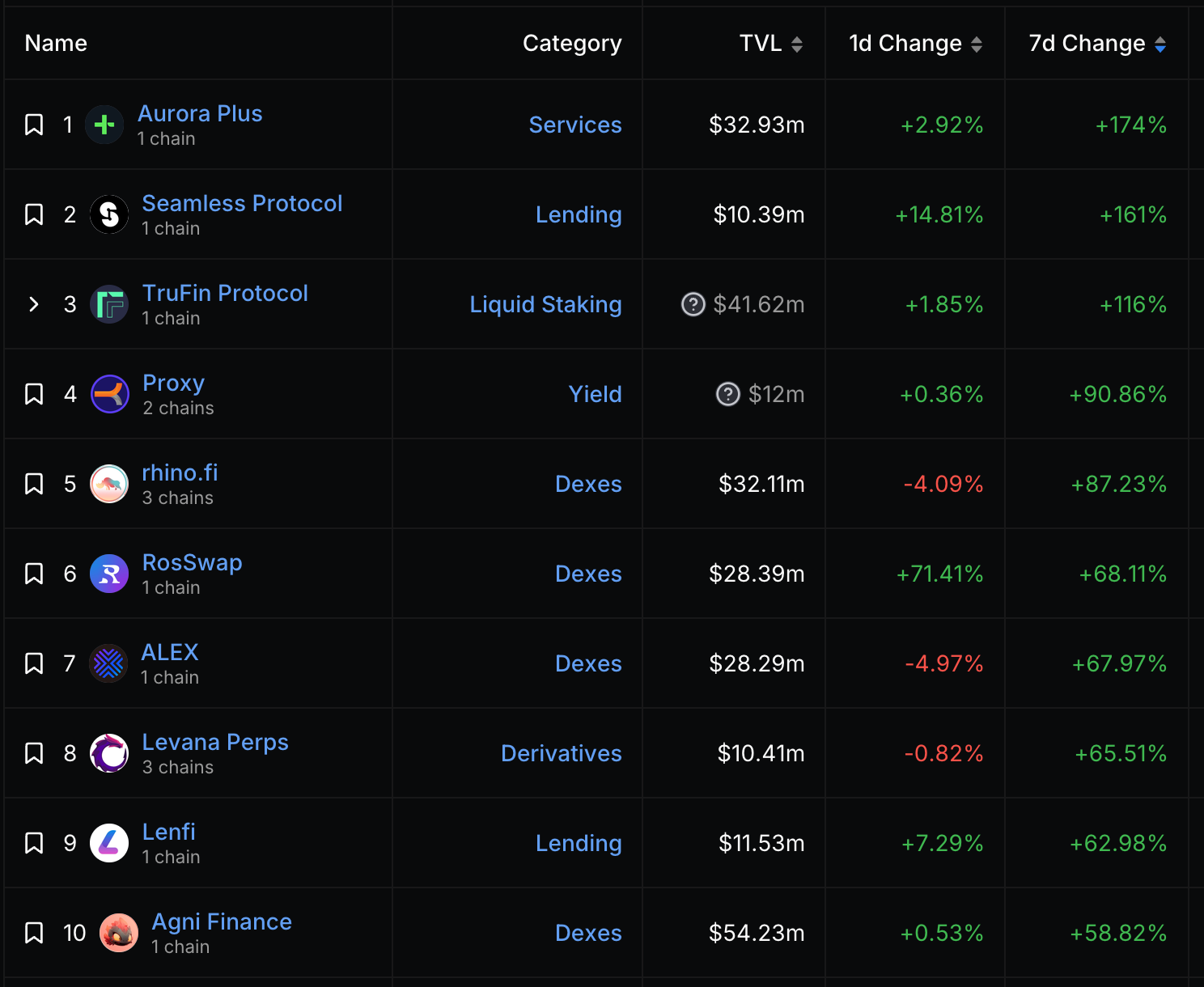Bookmark the ALEX row
The image size is (1204, 987).
34,663
